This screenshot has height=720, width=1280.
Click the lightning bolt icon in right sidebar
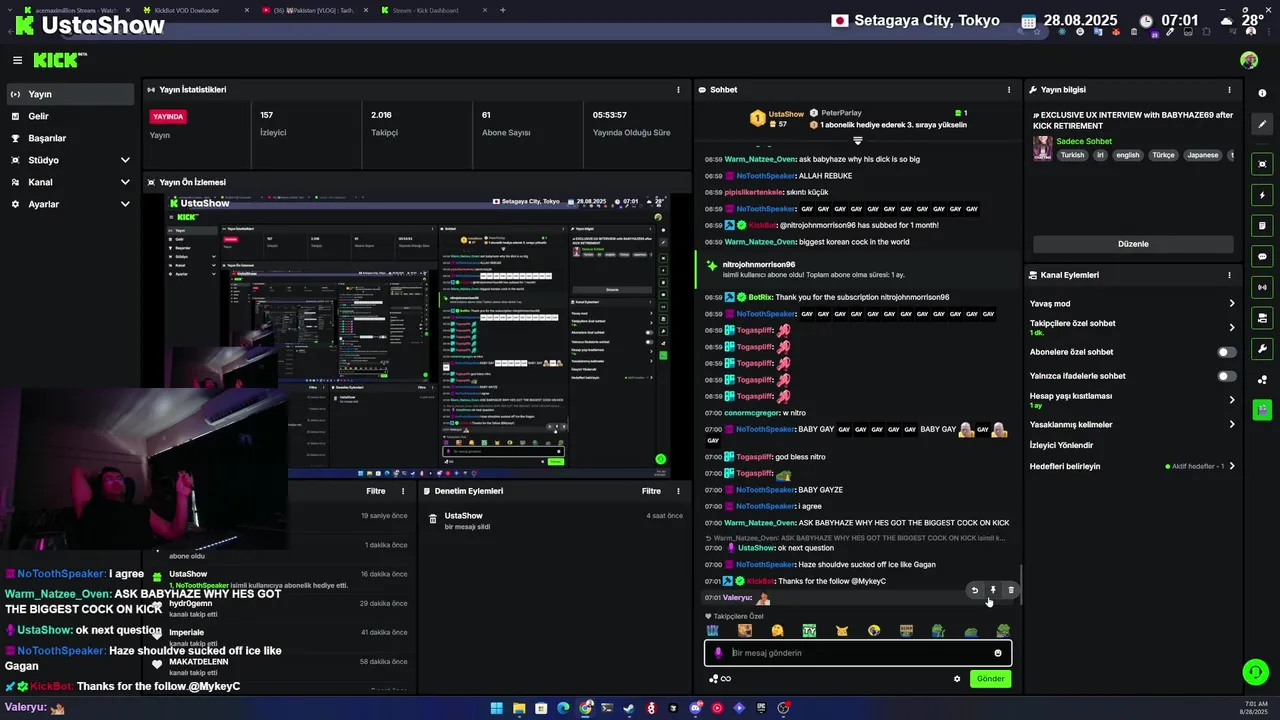pos(1263,195)
